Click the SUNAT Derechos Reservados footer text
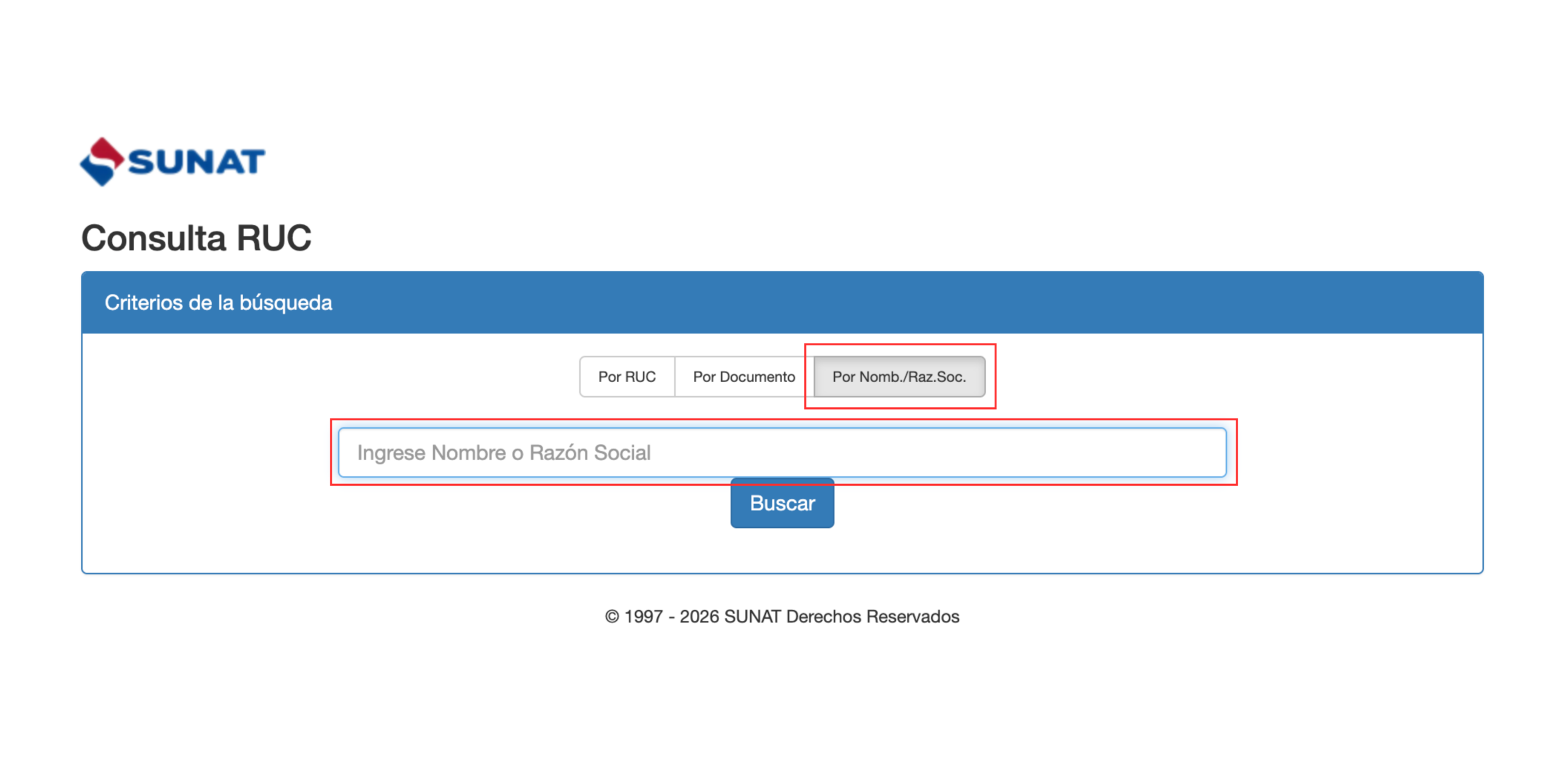1568x784 pixels. point(841,616)
